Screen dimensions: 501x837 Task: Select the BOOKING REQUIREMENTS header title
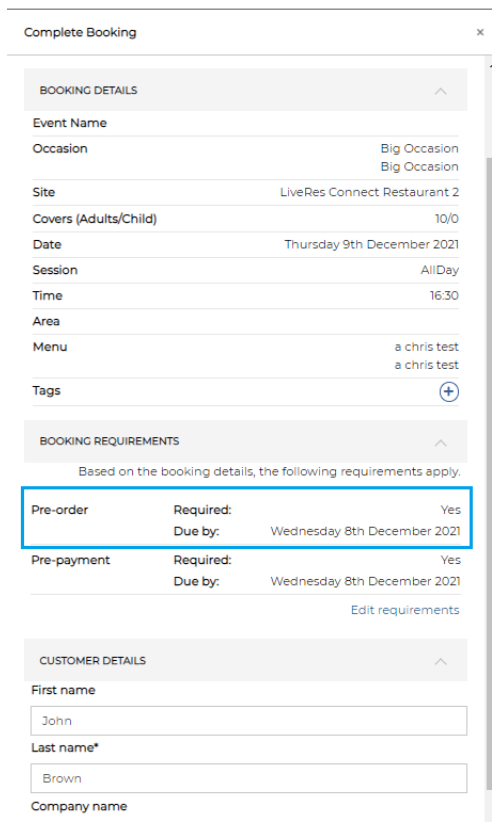(109, 441)
